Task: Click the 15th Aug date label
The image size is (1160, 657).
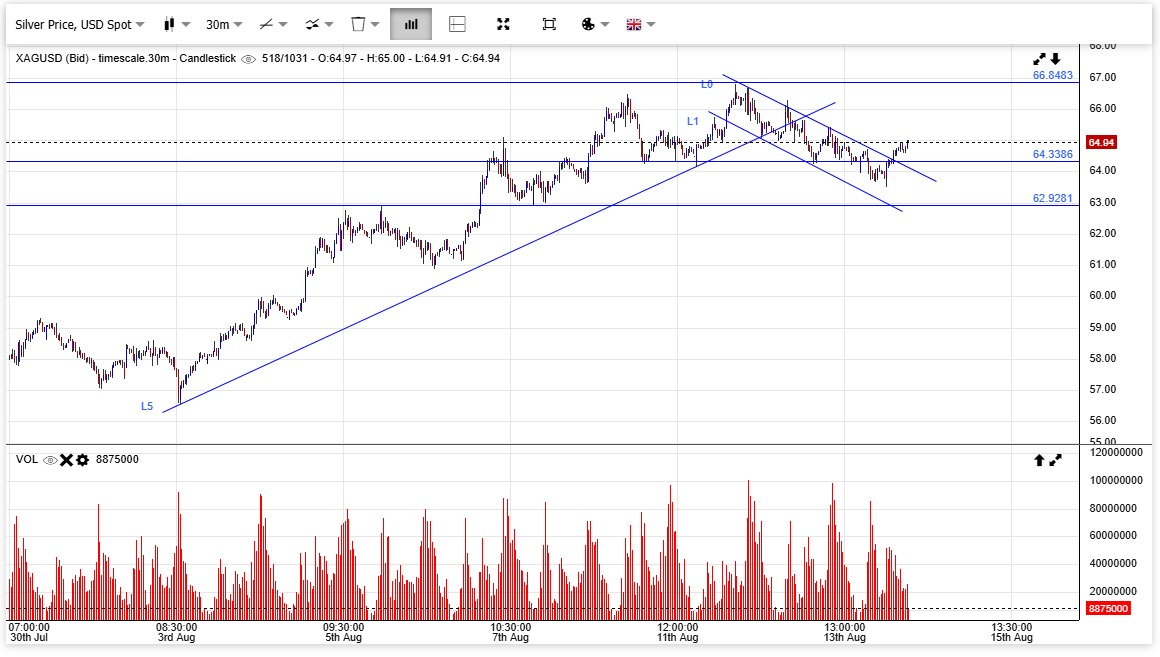Action: click(x=1012, y=638)
